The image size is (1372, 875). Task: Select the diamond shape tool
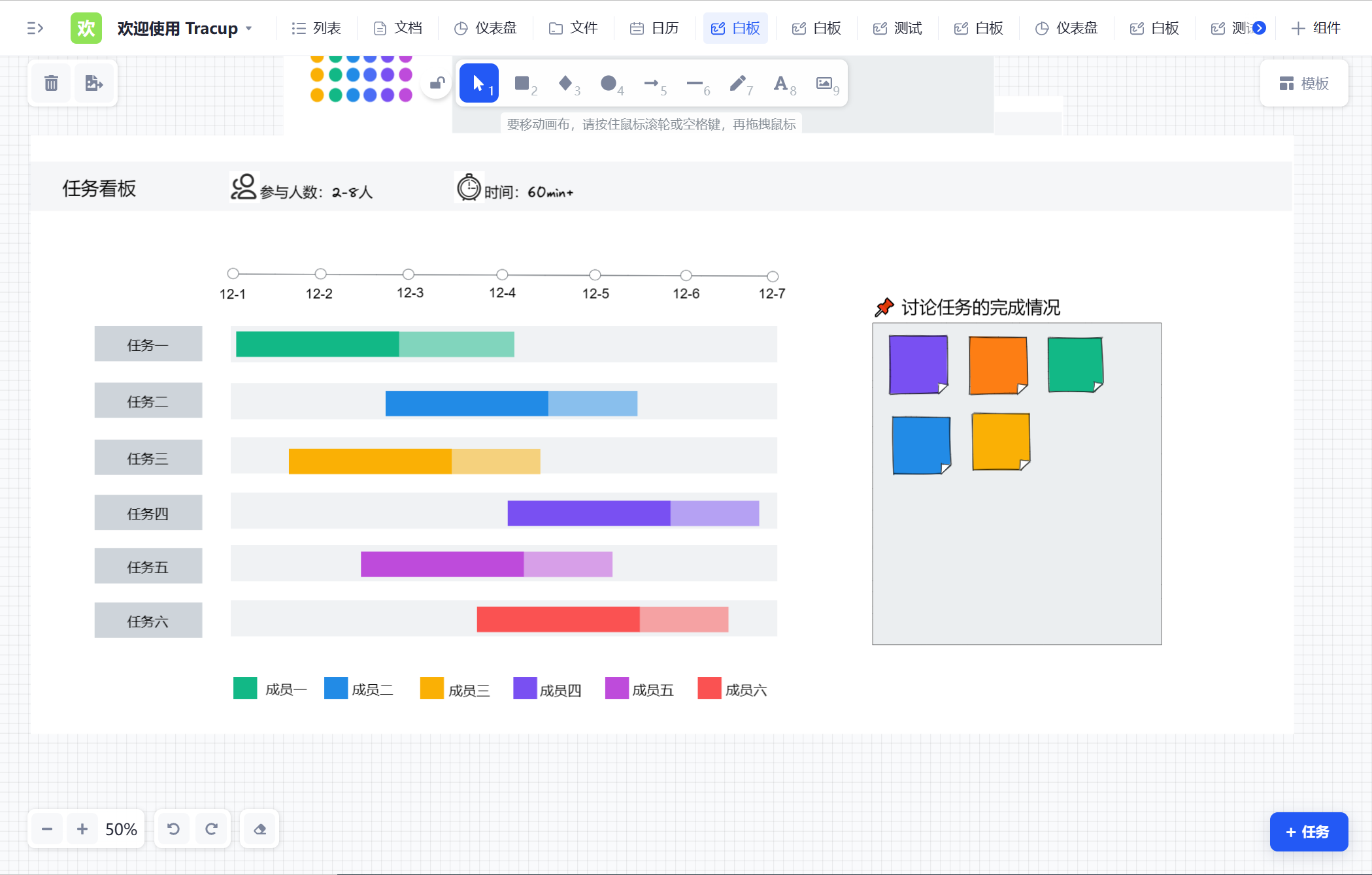[565, 84]
